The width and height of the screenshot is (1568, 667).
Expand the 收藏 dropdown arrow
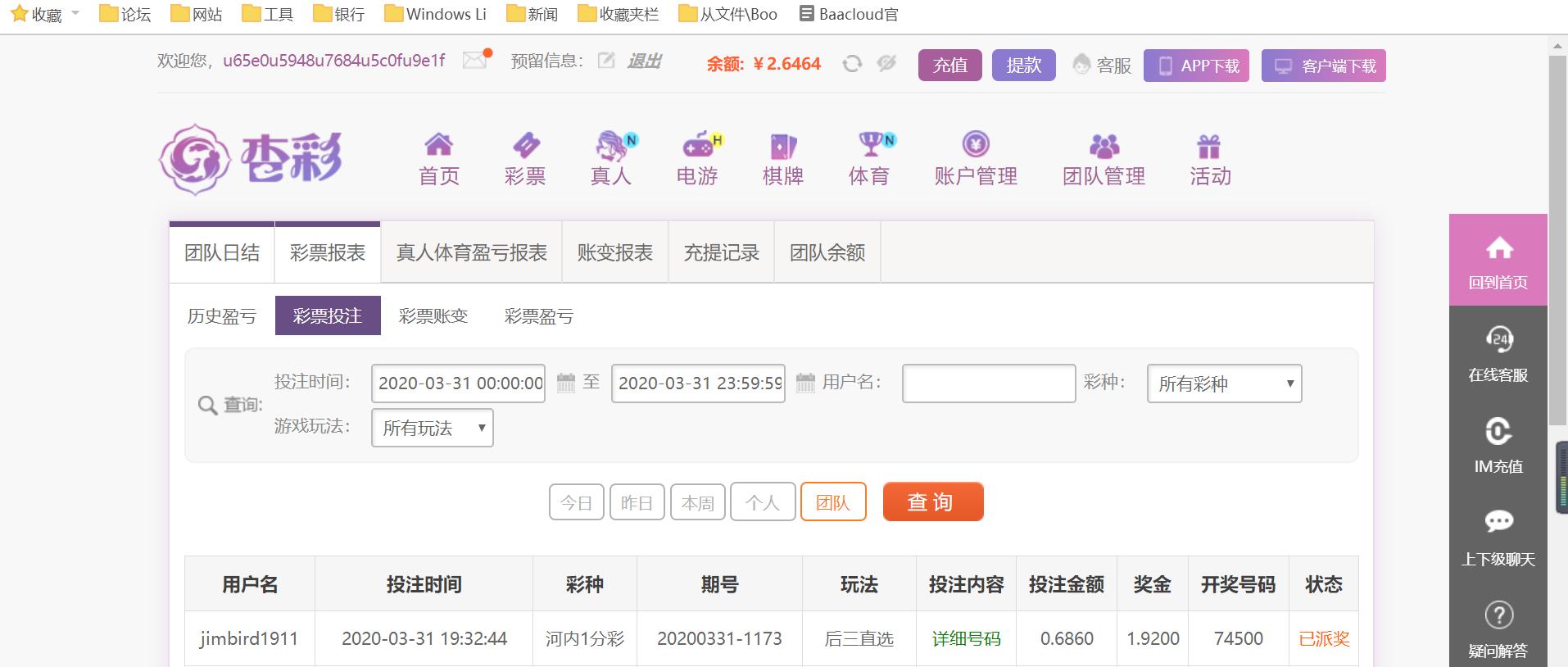click(75, 13)
